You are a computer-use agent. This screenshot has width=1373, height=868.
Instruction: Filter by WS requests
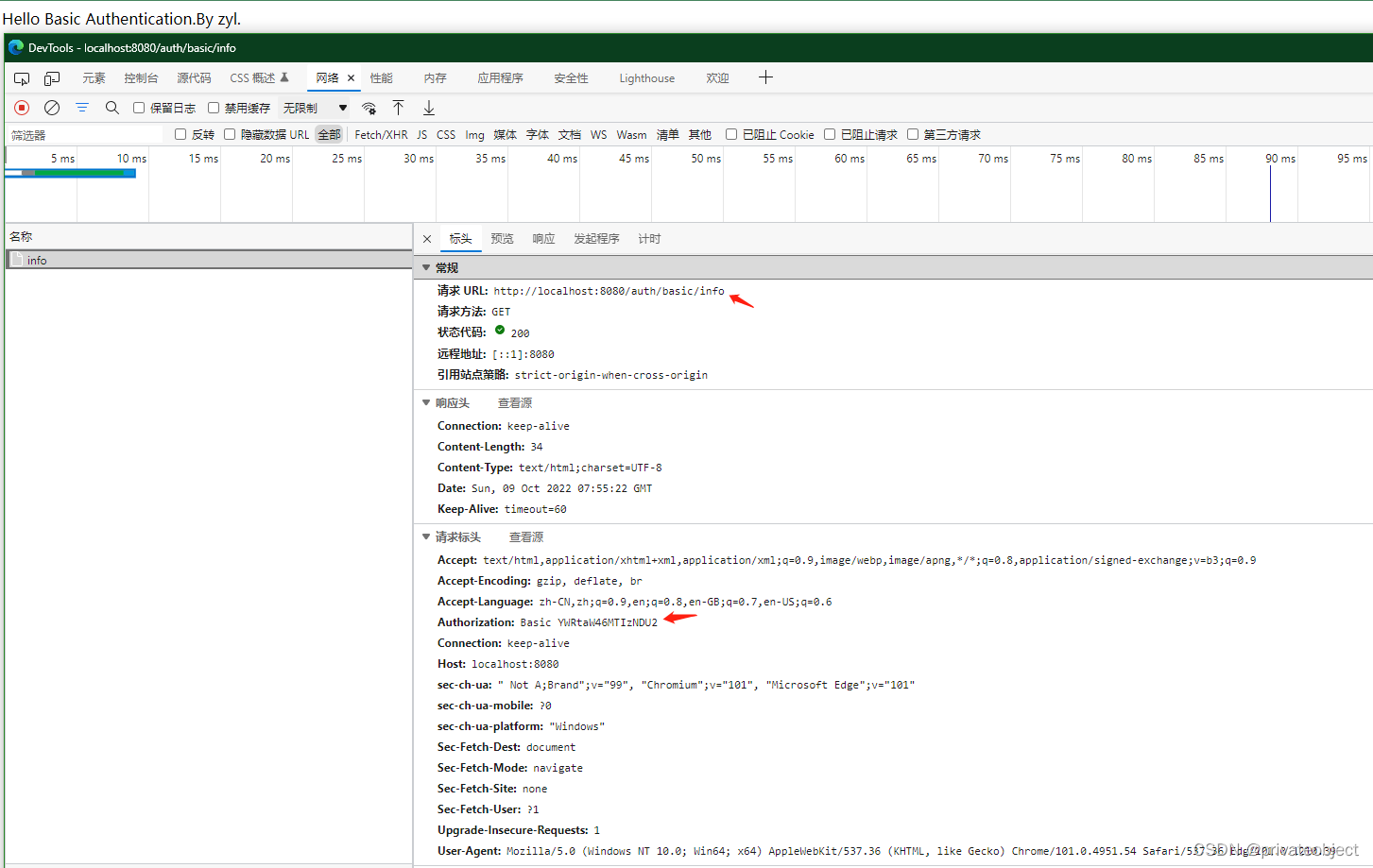tap(598, 135)
